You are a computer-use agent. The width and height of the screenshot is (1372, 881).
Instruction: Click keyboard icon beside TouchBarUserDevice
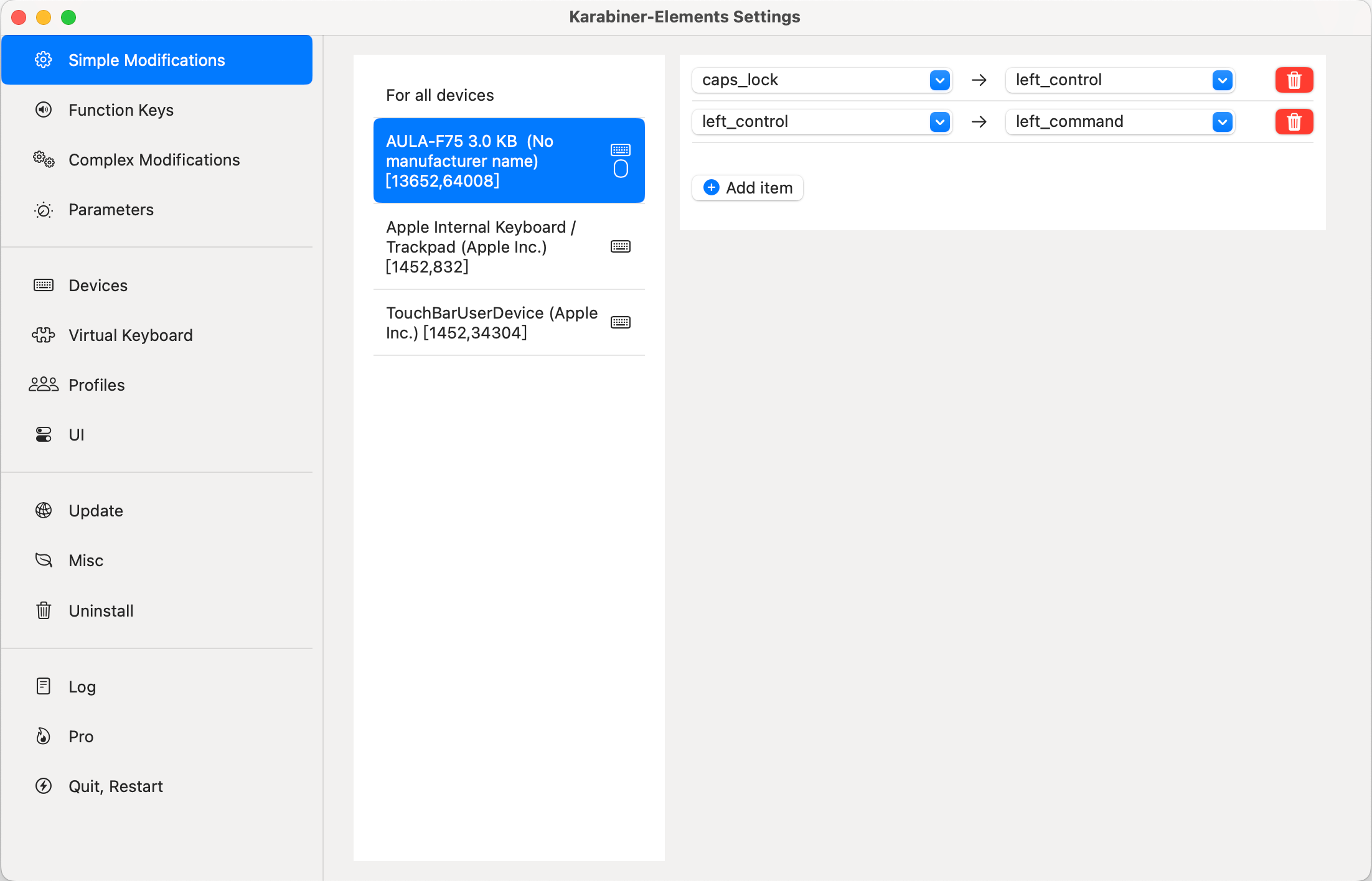tap(621, 322)
